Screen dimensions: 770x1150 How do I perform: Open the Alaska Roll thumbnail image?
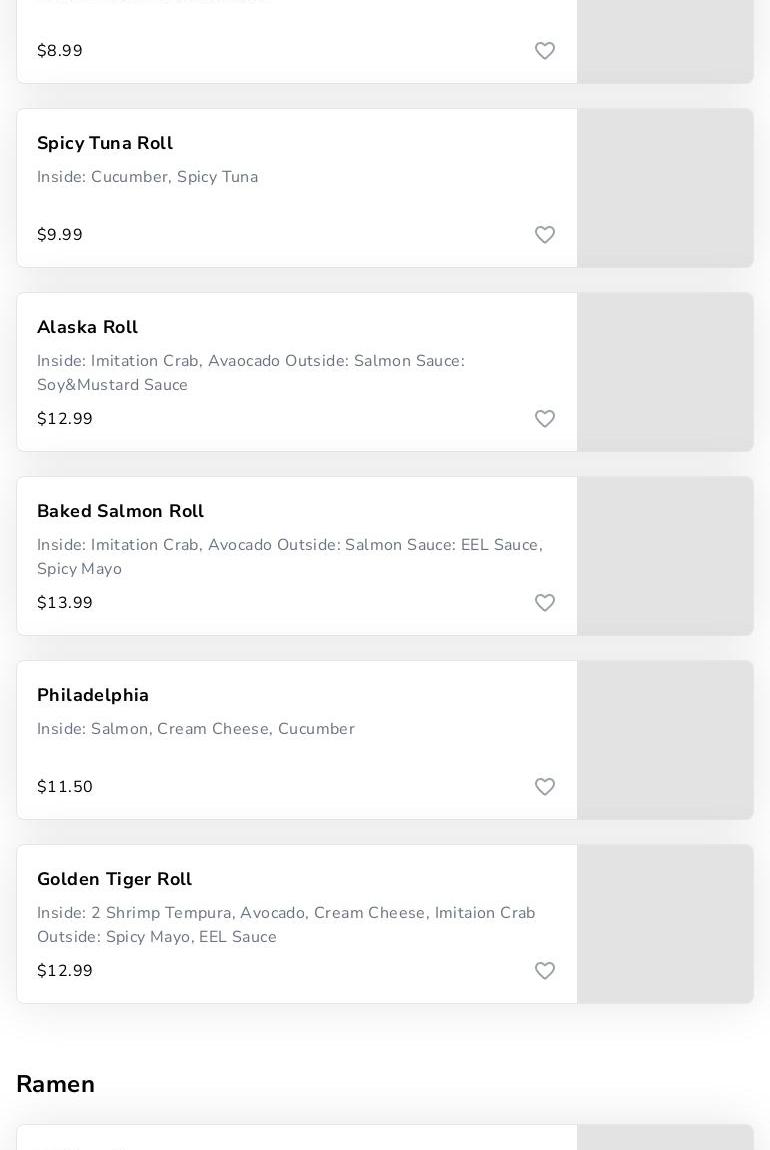click(x=665, y=372)
